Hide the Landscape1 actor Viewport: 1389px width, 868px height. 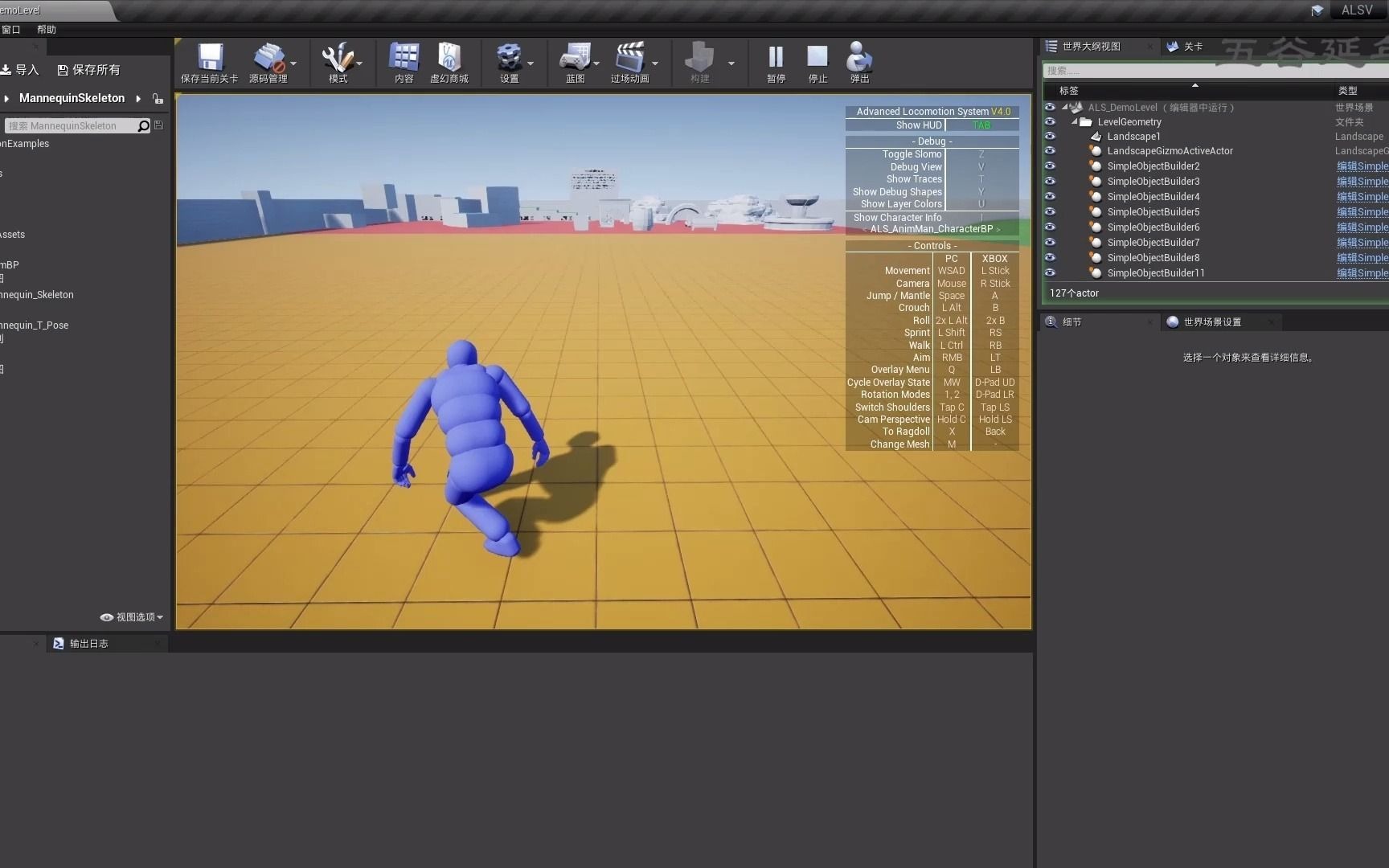(x=1050, y=136)
